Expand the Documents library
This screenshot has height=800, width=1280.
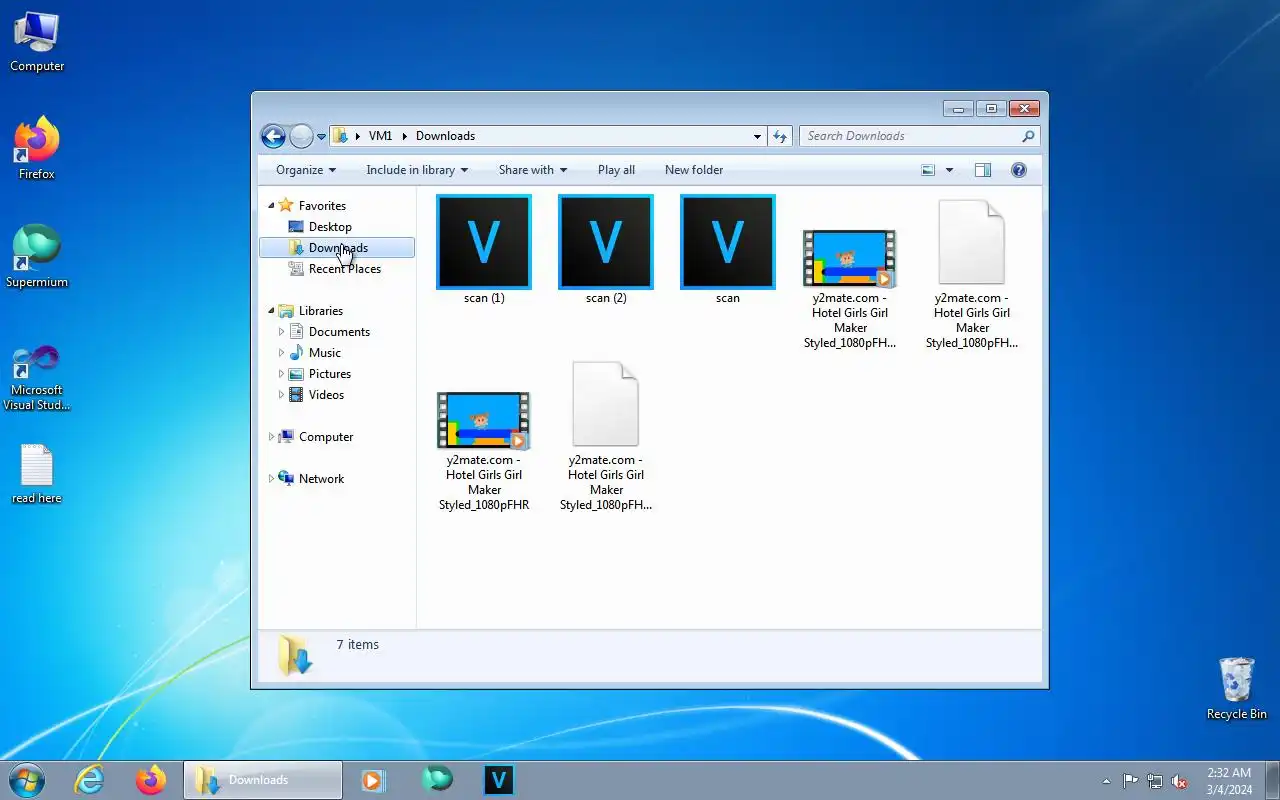(x=281, y=332)
